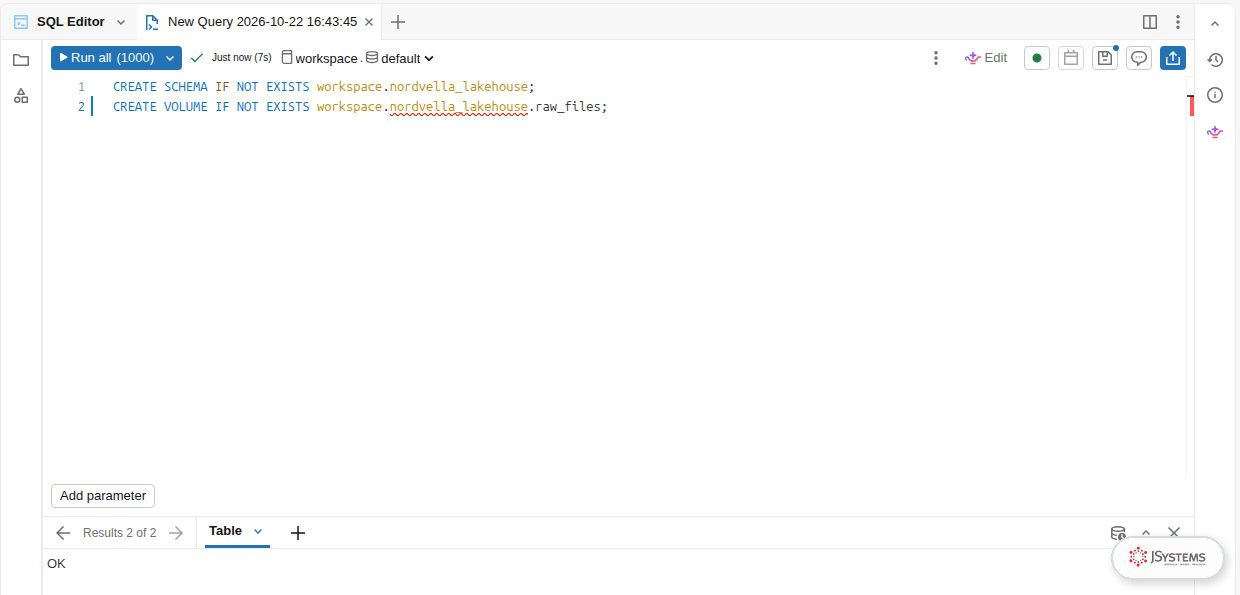Open the Assistant icon in right sidebar
This screenshot has width=1240, height=595.
1215,131
